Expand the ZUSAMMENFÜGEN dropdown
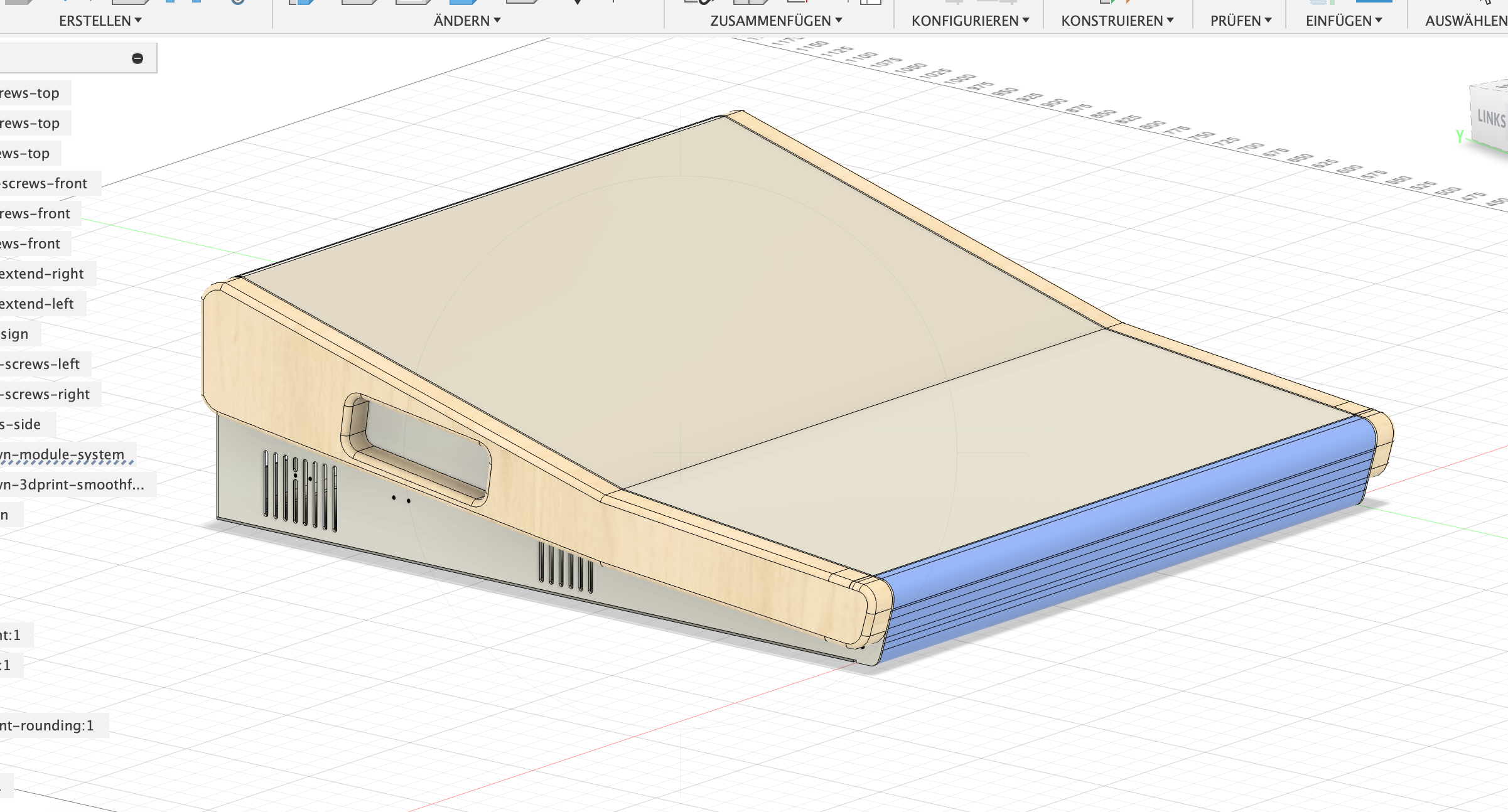The image size is (1508, 812). click(775, 21)
